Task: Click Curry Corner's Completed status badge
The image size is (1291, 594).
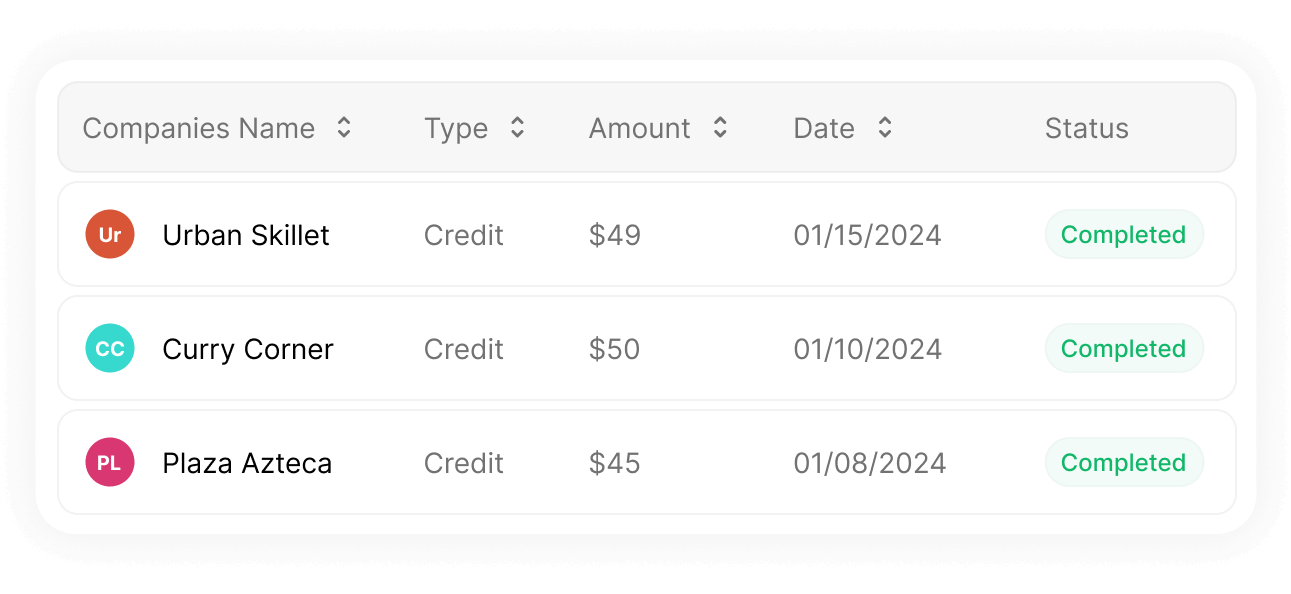Action: coord(1123,348)
